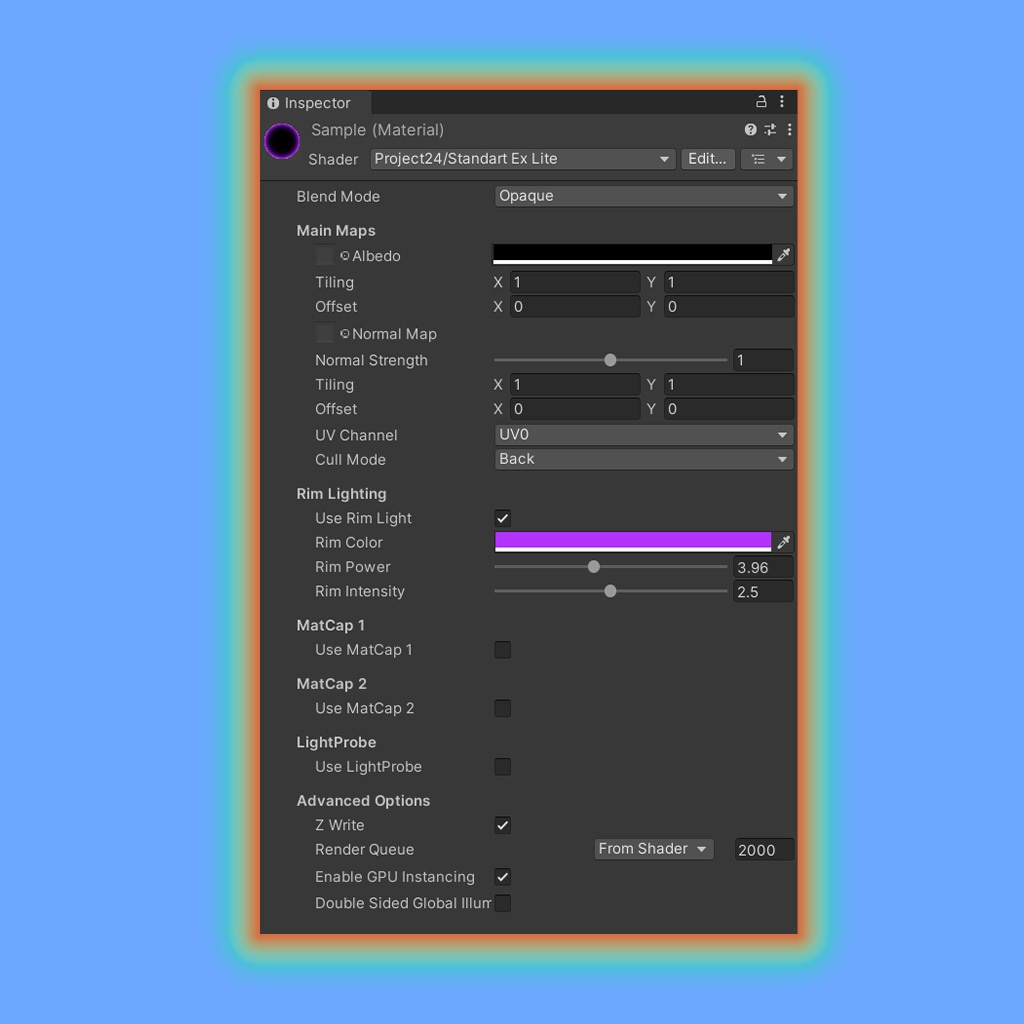Pick Albedo color with eyedropper

pyautogui.click(x=783, y=254)
